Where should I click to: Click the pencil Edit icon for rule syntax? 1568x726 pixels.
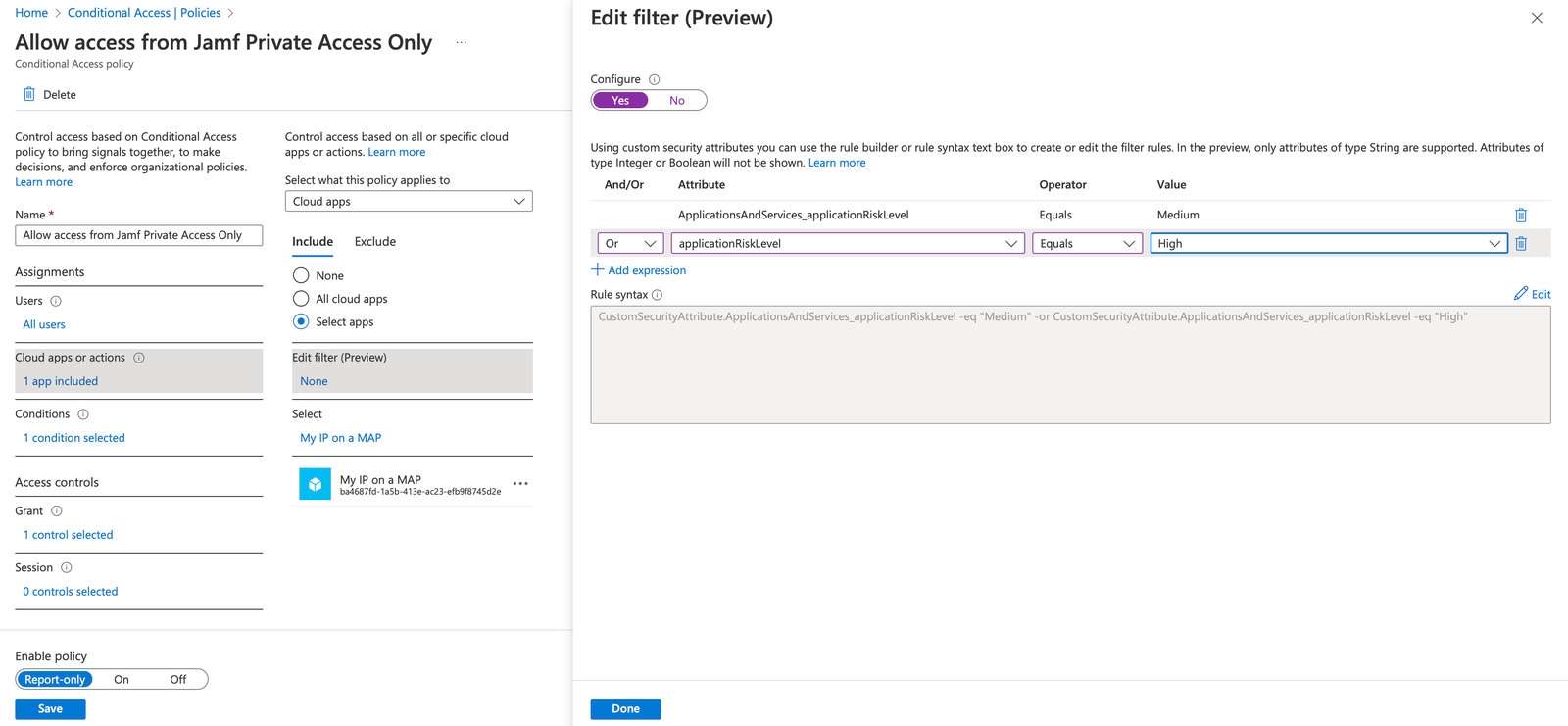pos(1521,293)
